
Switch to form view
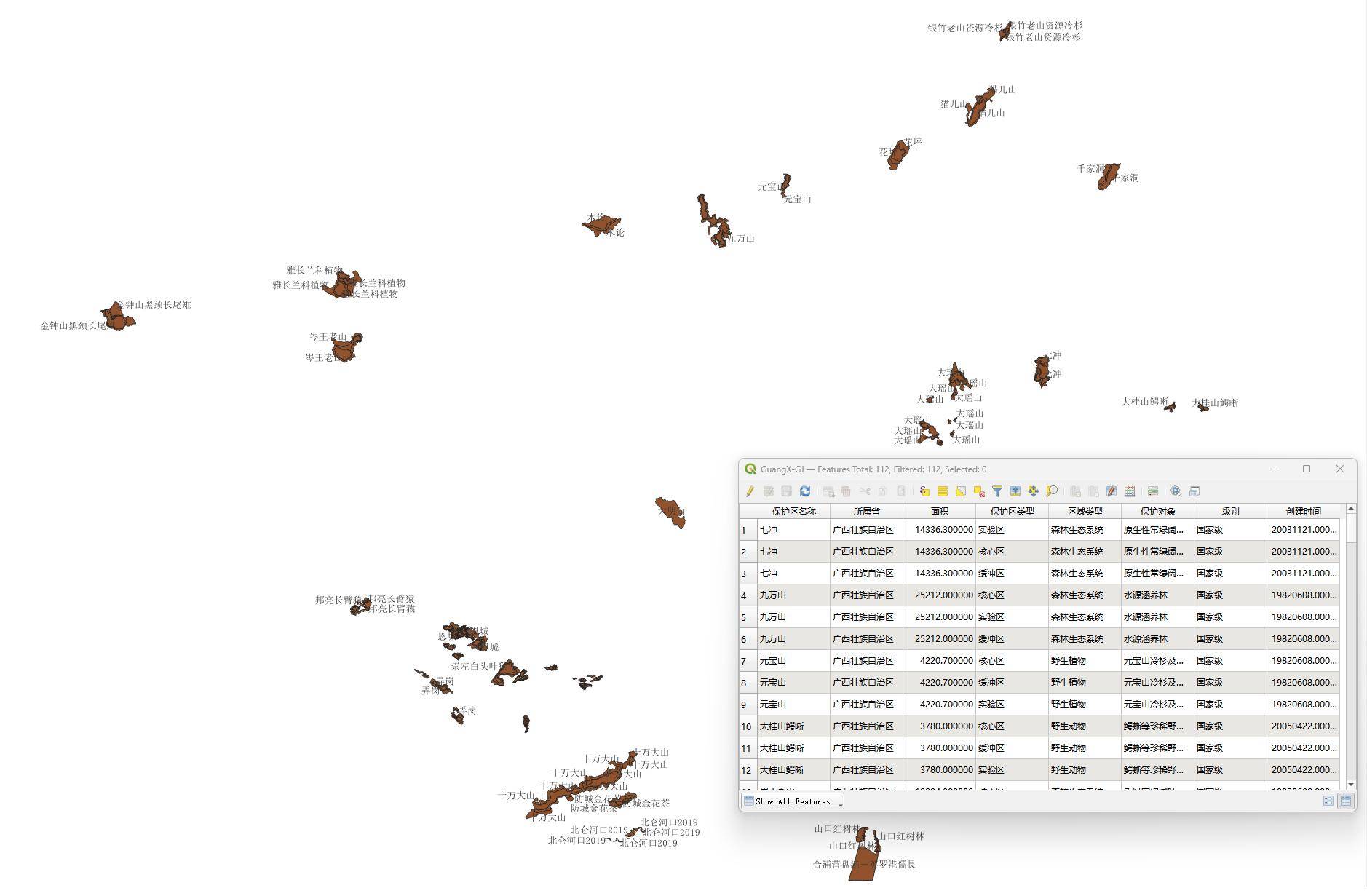[1328, 801]
